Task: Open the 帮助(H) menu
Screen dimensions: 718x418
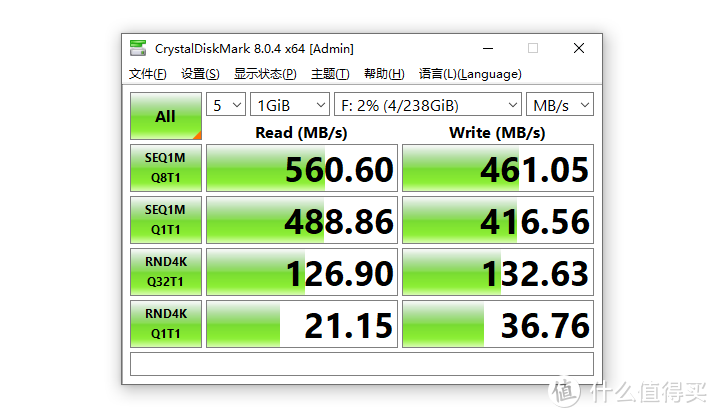Action: (x=384, y=74)
